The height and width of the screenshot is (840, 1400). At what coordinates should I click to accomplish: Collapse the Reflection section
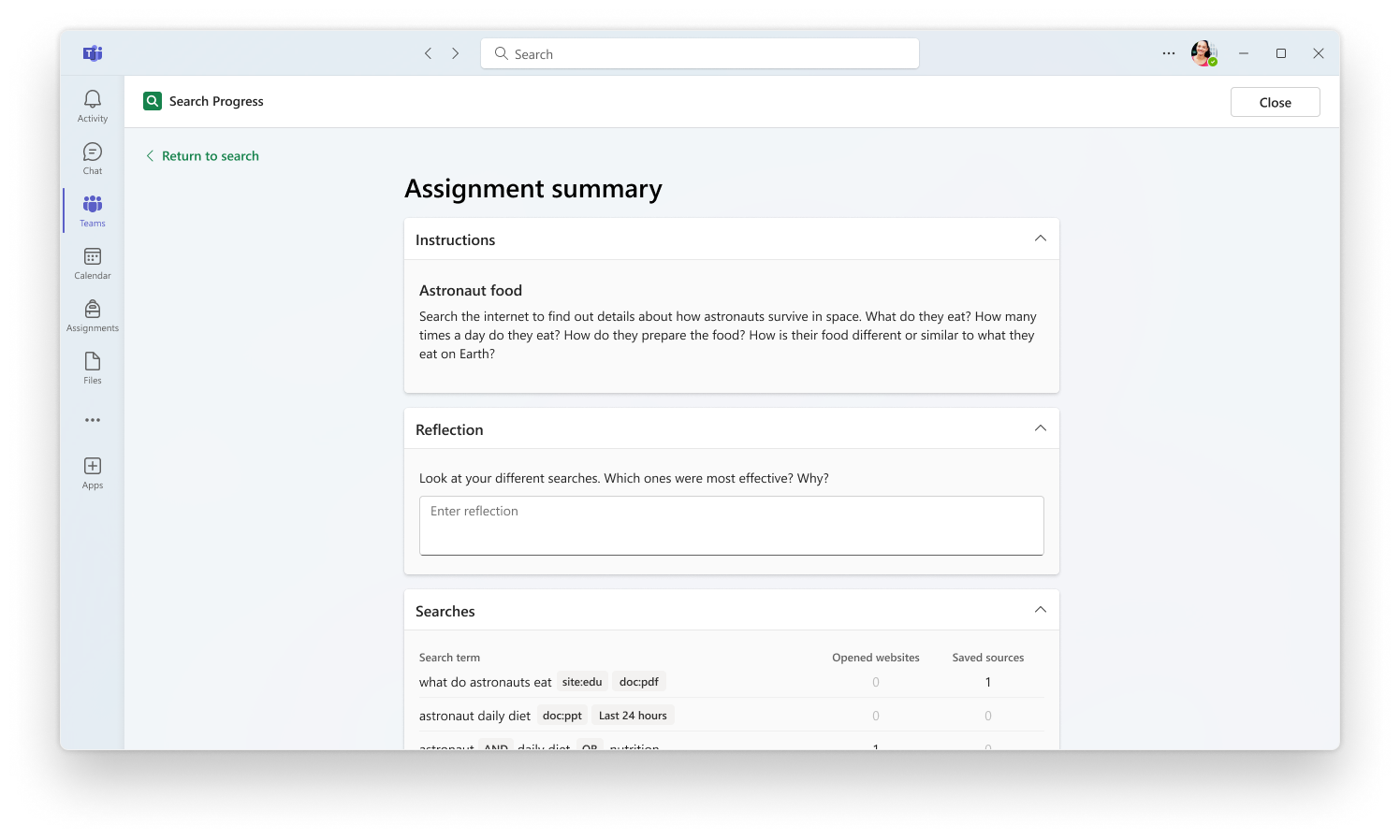click(1040, 427)
